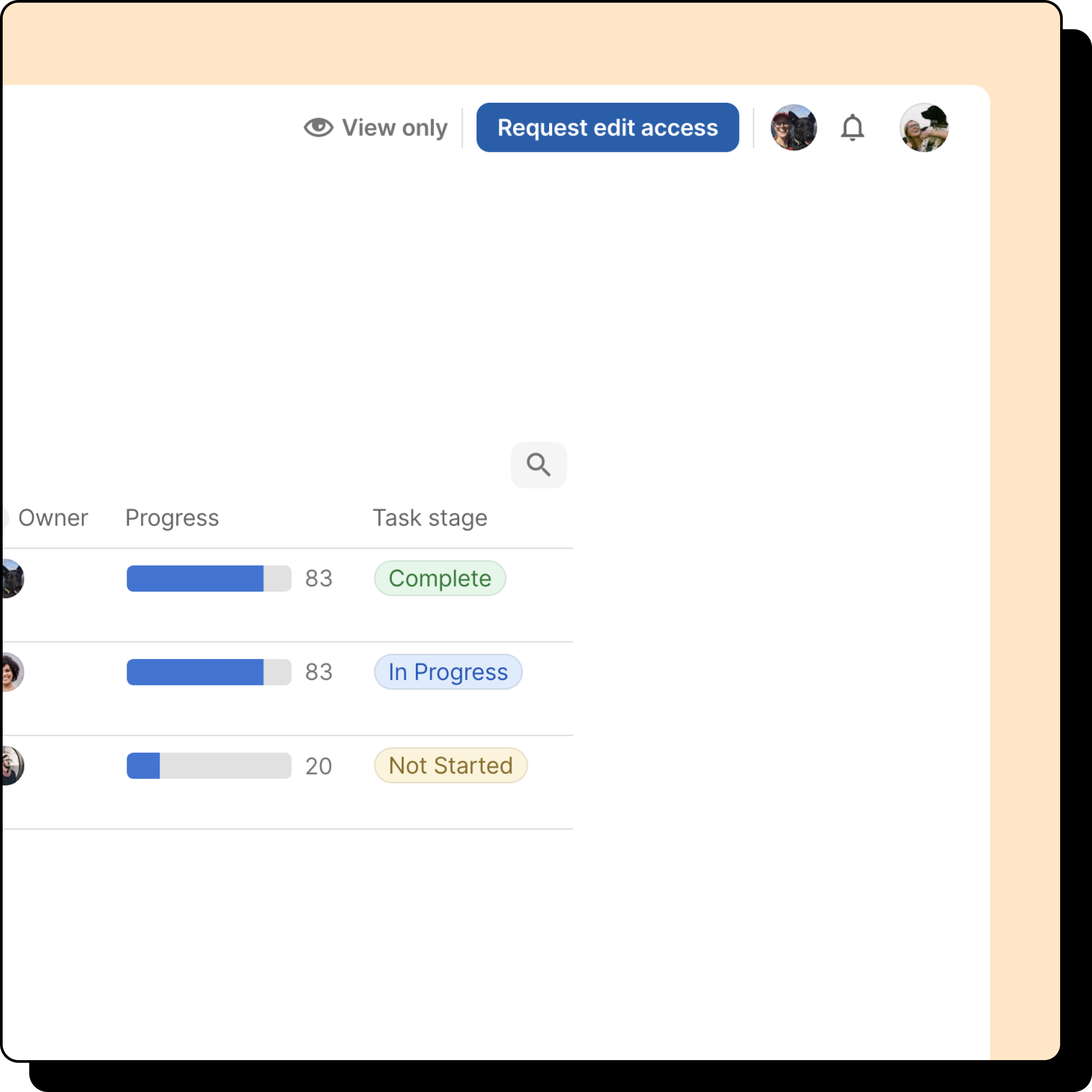The height and width of the screenshot is (1092, 1092).
Task: Click the Owner column header
Action: pyautogui.click(x=53, y=518)
